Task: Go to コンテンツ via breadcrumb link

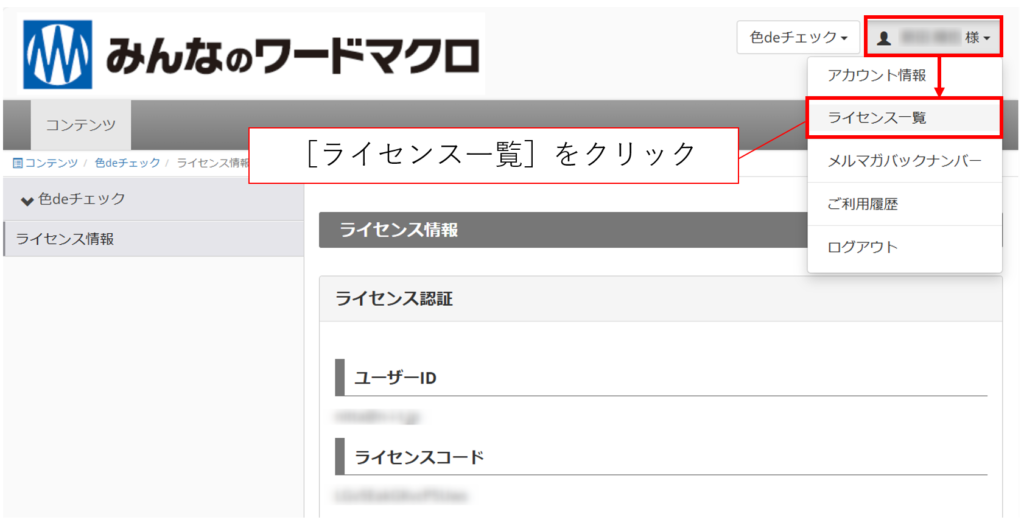Action: click(x=51, y=163)
